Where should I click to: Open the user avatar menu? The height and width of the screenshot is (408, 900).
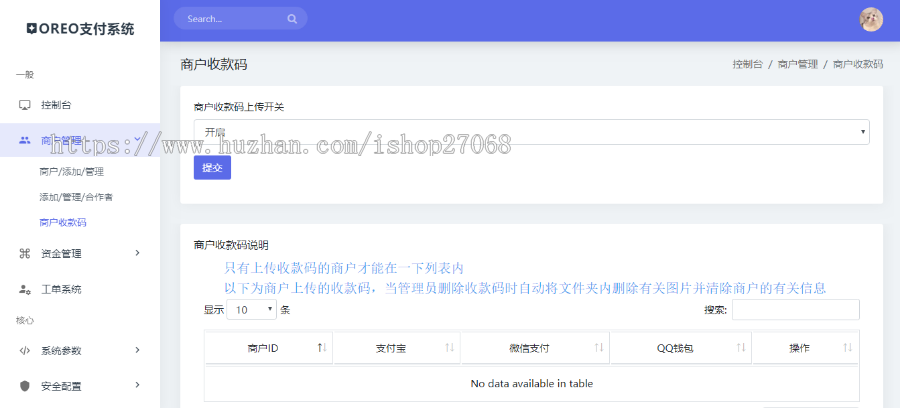[871, 20]
